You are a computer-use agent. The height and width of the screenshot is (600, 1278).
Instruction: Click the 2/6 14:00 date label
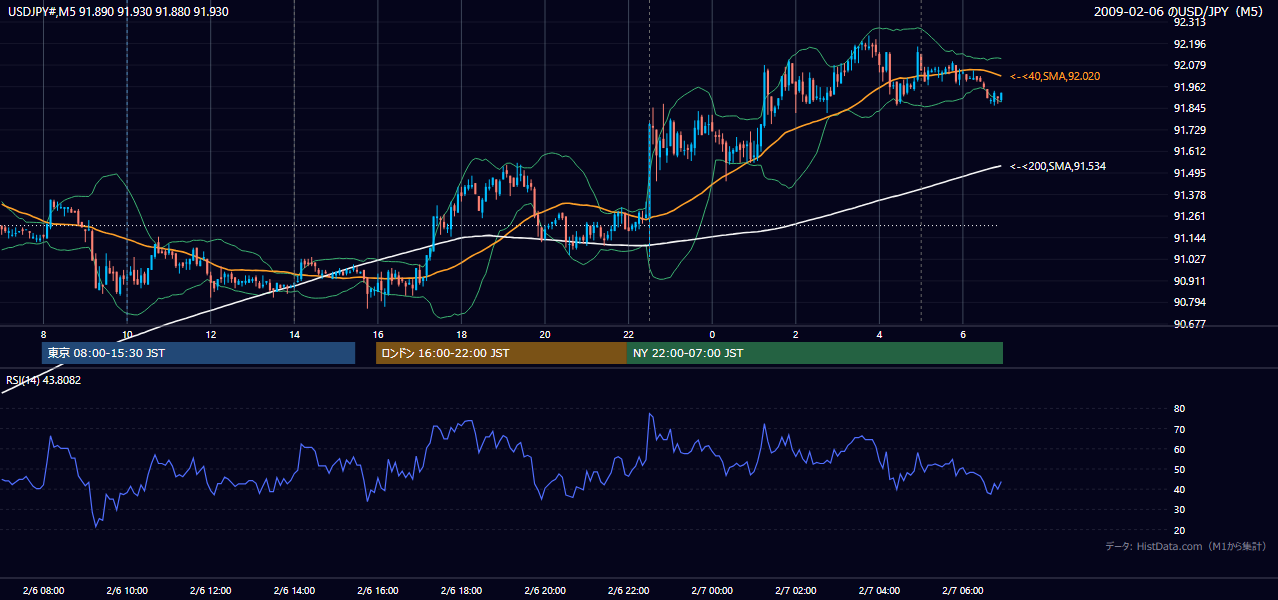point(294,591)
